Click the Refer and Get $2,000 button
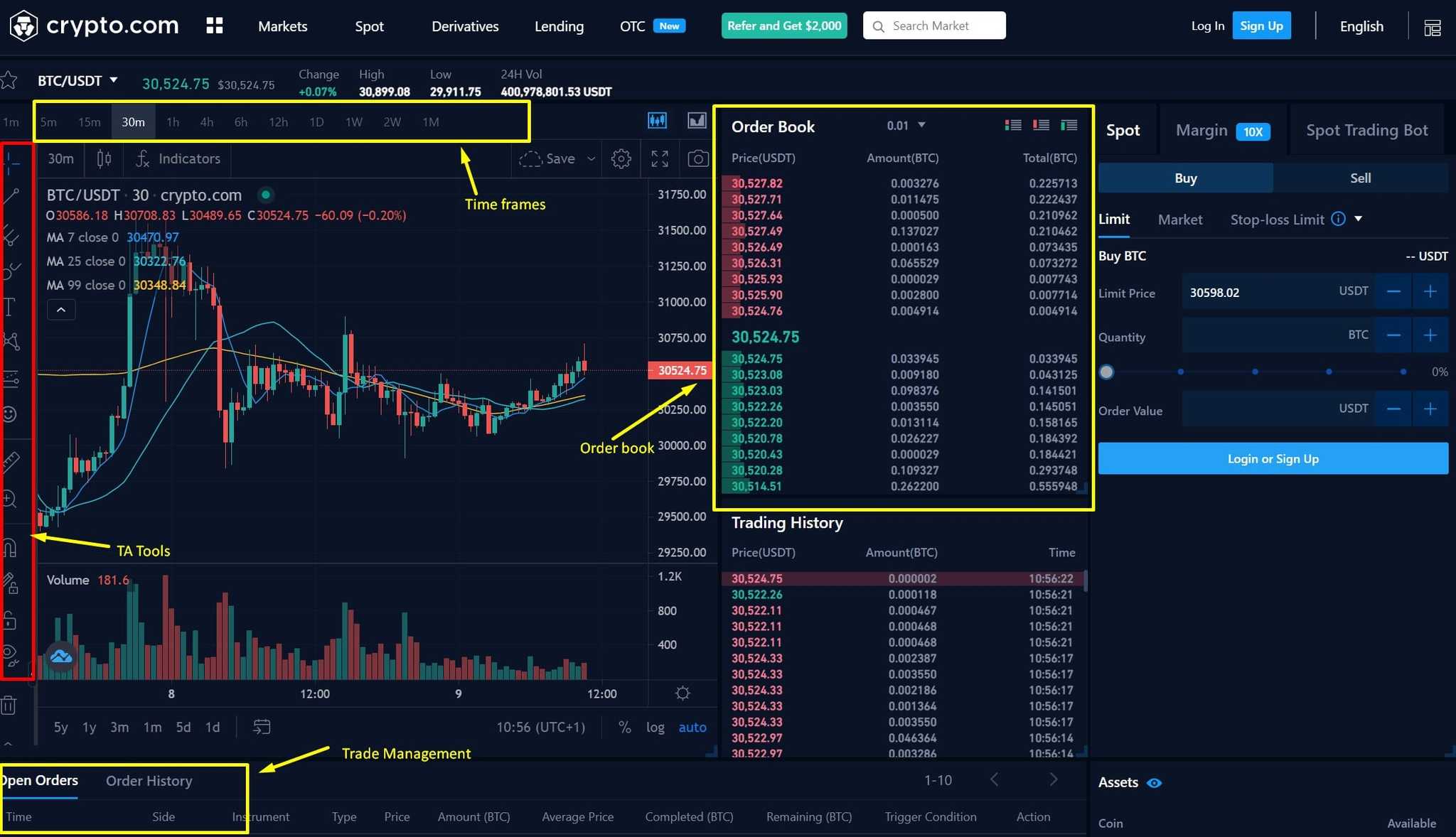Screen dimensions: 1456x837 tap(783, 26)
